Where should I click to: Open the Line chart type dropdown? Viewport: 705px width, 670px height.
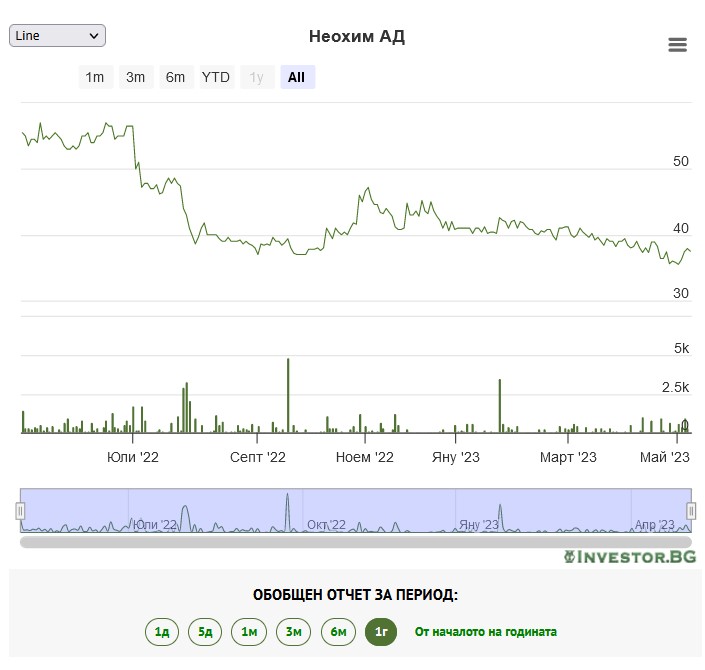tap(57, 36)
